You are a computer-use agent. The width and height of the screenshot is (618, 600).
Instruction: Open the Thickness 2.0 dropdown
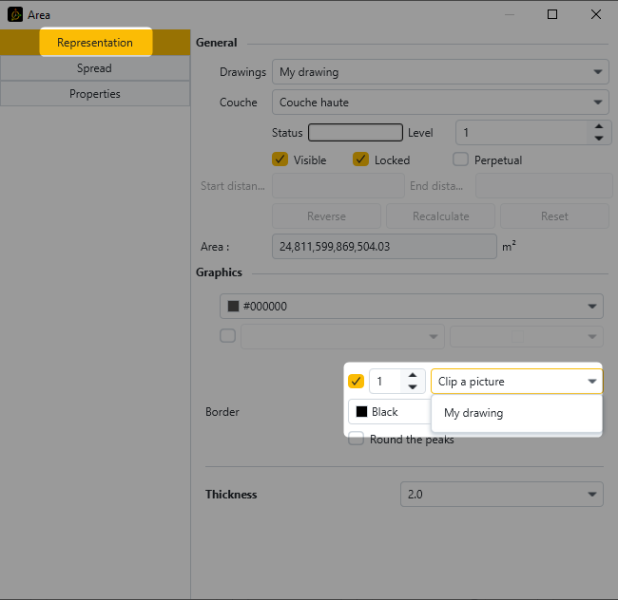[502, 494]
